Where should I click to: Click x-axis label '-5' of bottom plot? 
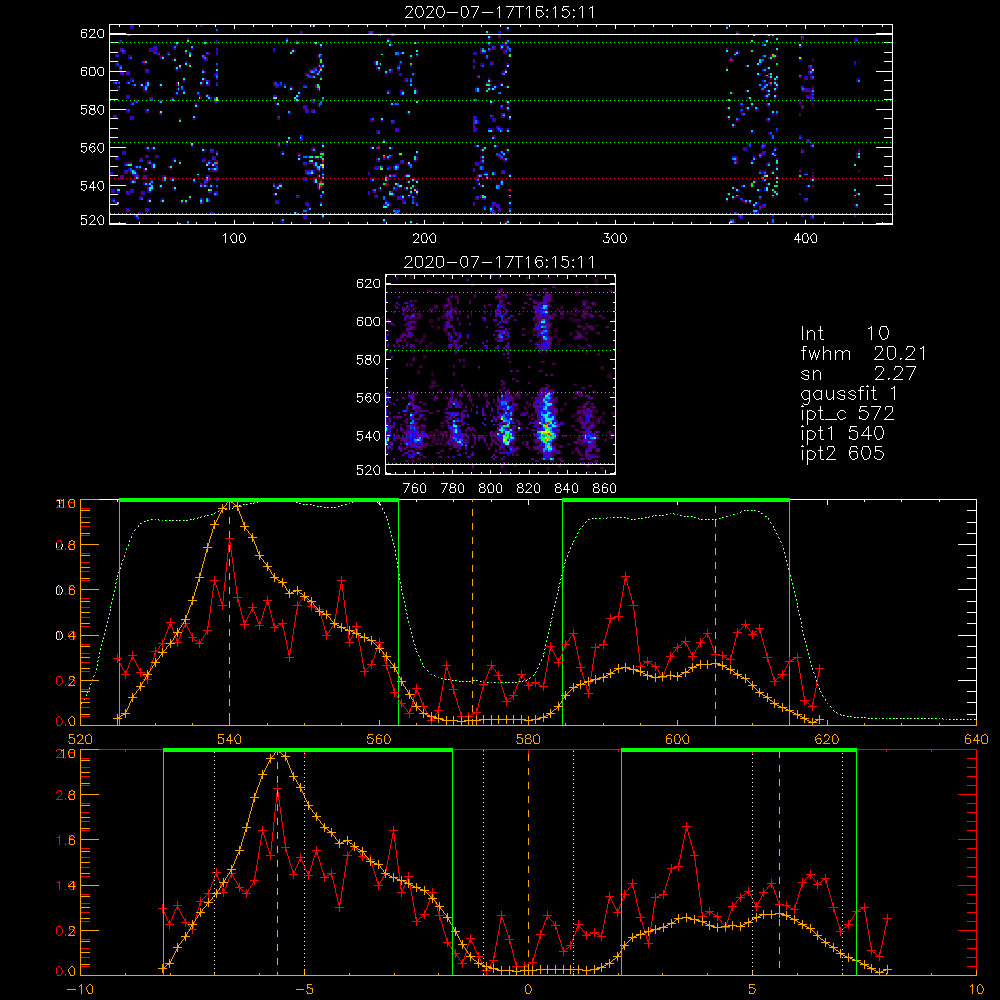(304, 990)
